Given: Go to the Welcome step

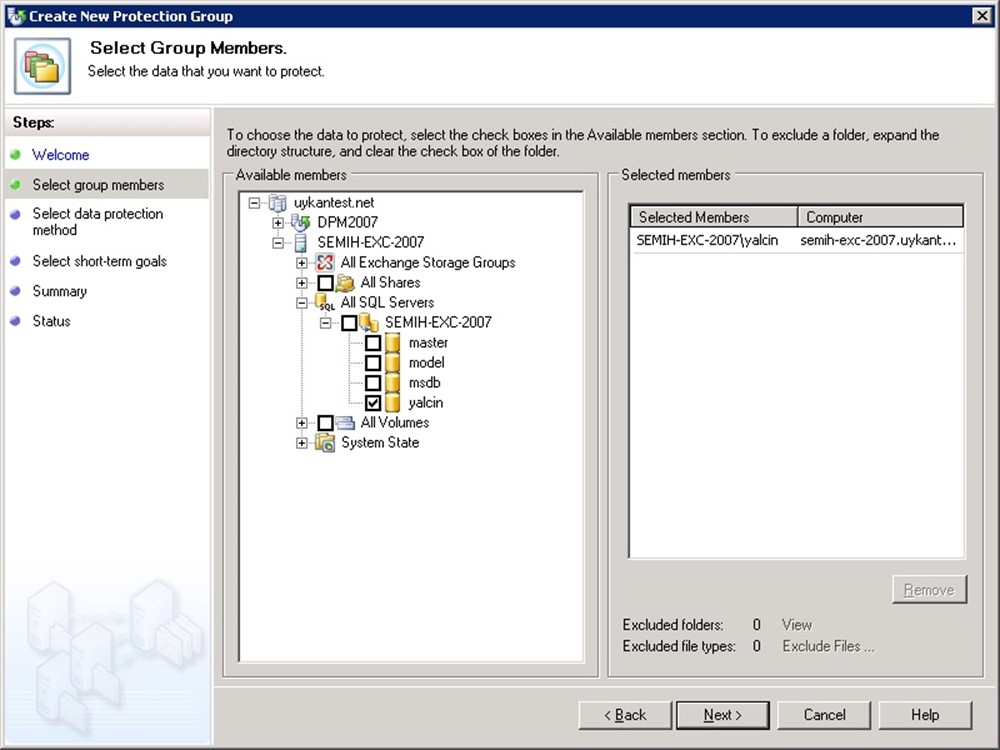Looking at the screenshot, I should (60, 155).
